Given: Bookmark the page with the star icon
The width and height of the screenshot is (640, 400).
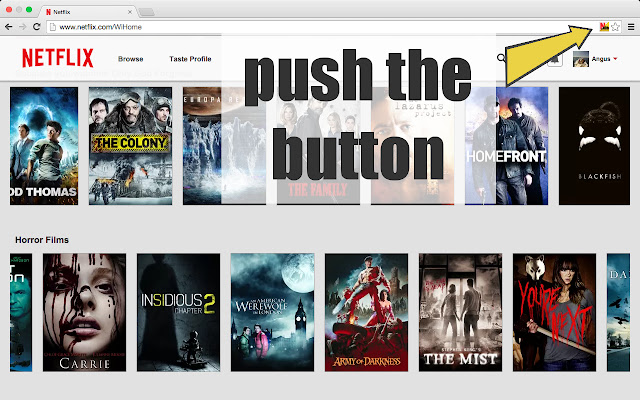Looking at the screenshot, I should (616, 27).
